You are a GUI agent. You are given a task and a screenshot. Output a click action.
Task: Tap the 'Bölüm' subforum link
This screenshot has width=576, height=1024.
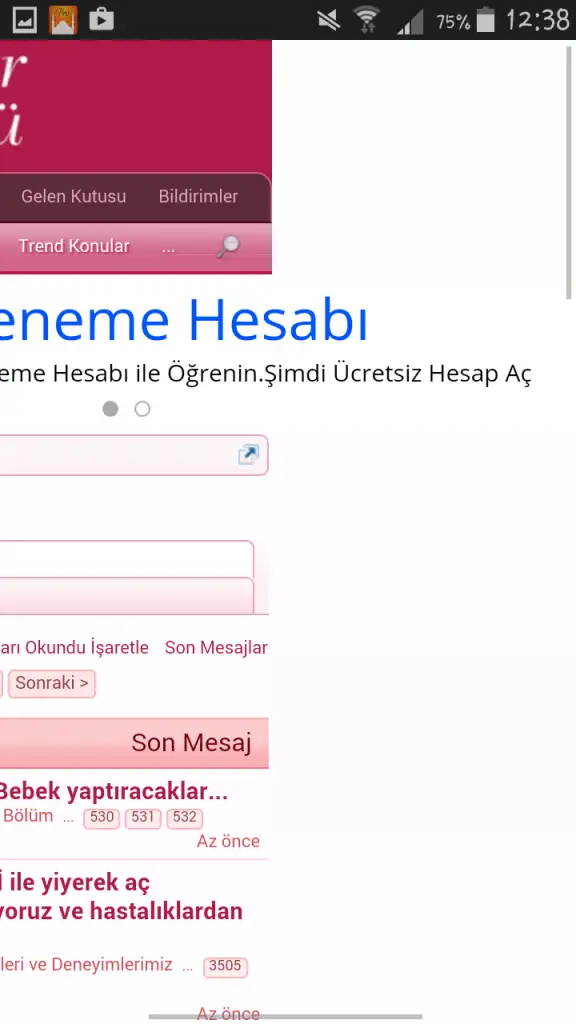click(28, 816)
